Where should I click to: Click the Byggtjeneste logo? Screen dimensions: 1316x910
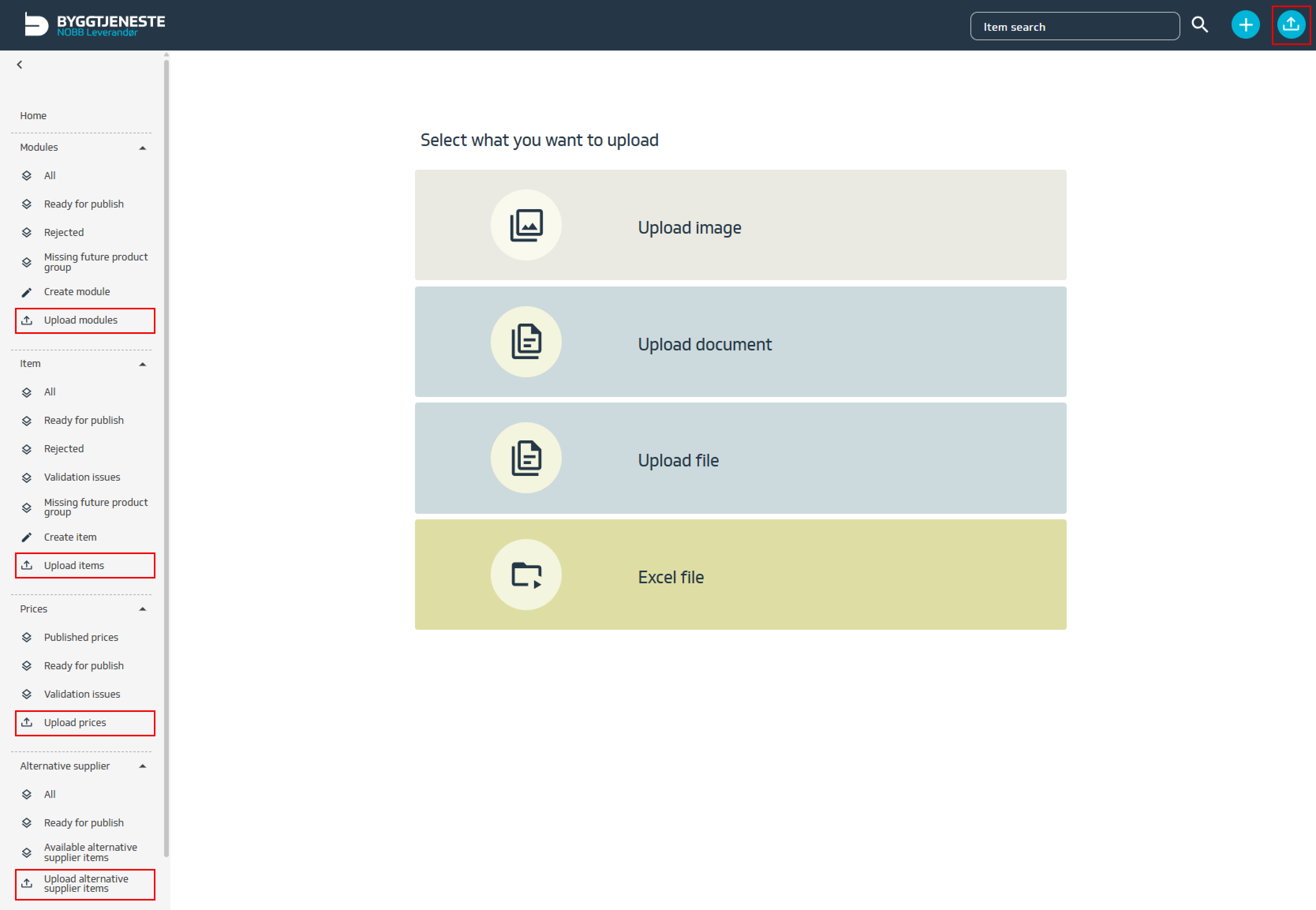[x=95, y=25]
